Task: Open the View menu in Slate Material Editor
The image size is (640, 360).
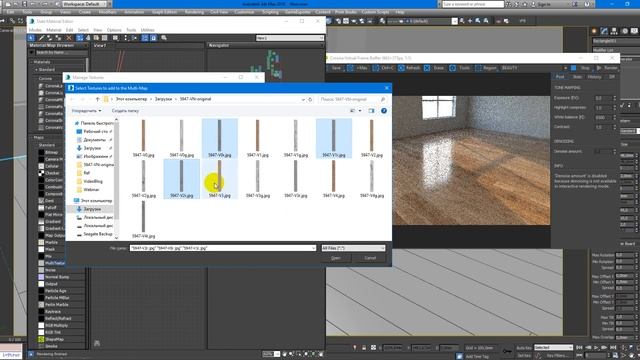Action: [x=98, y=30]
